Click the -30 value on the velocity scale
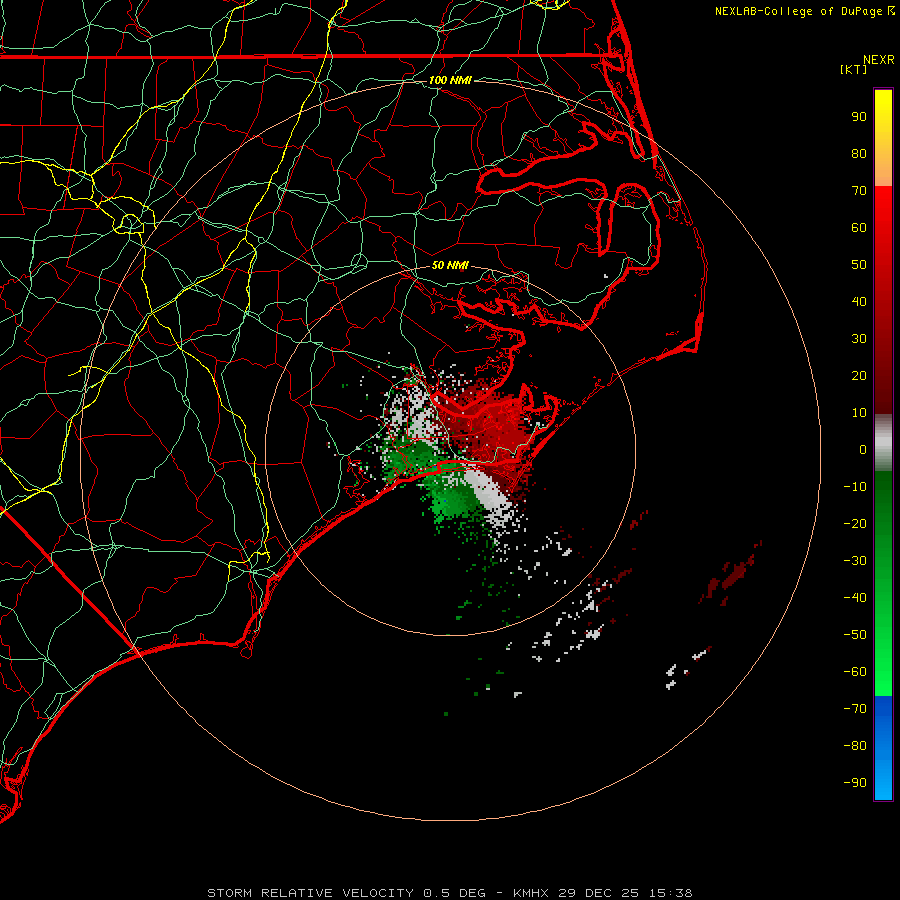Screen dimensions: 900x900 point(855,561)
